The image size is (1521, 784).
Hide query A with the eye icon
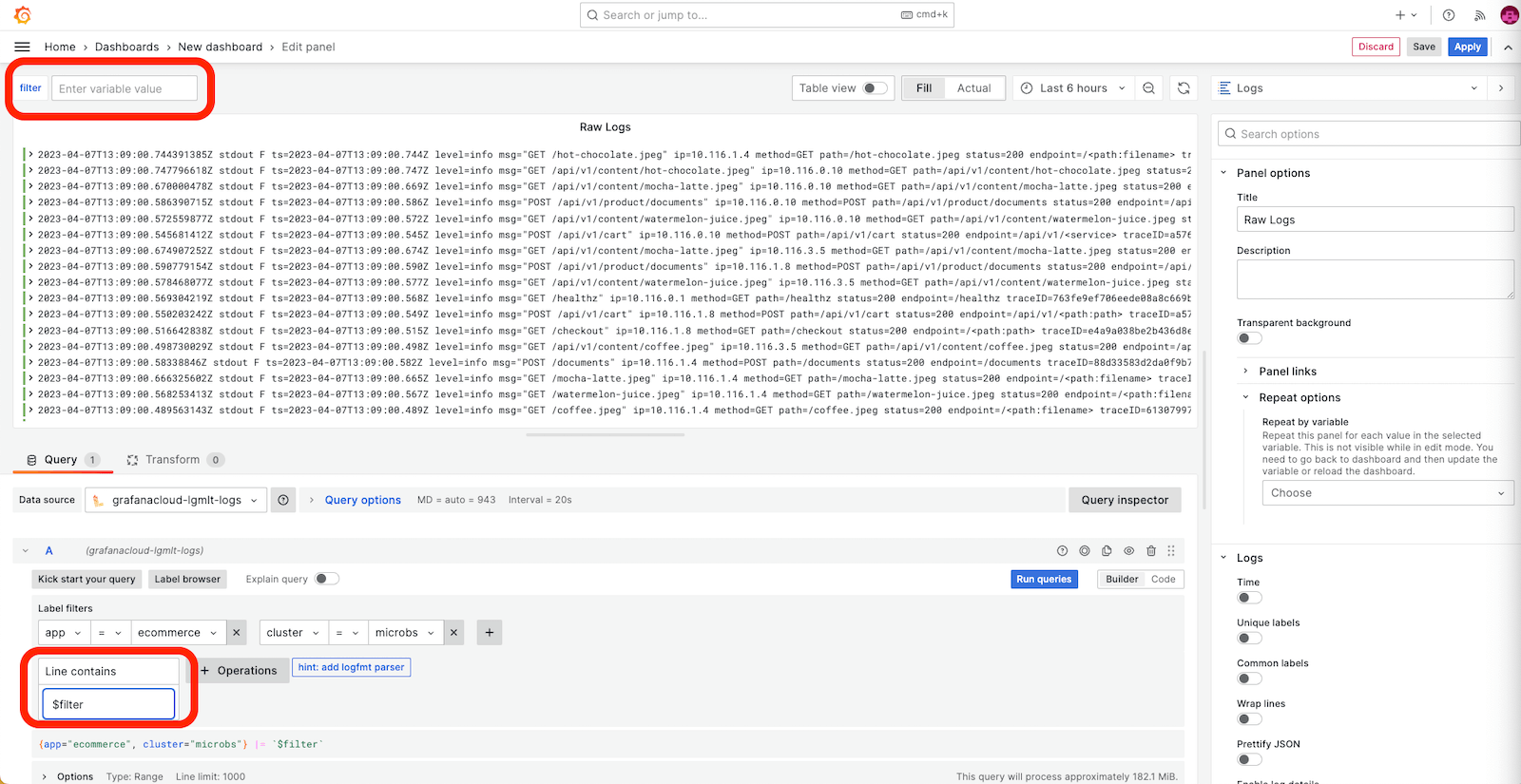pyautogui.click(x=1128, y=551)
